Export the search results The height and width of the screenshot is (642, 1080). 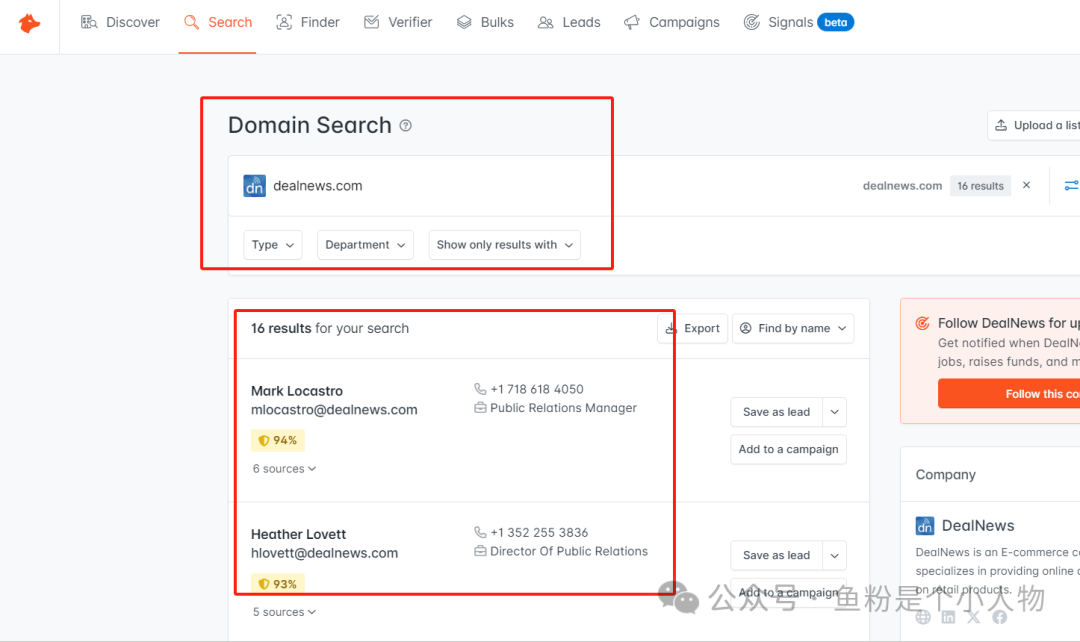(x=692, y=329)
